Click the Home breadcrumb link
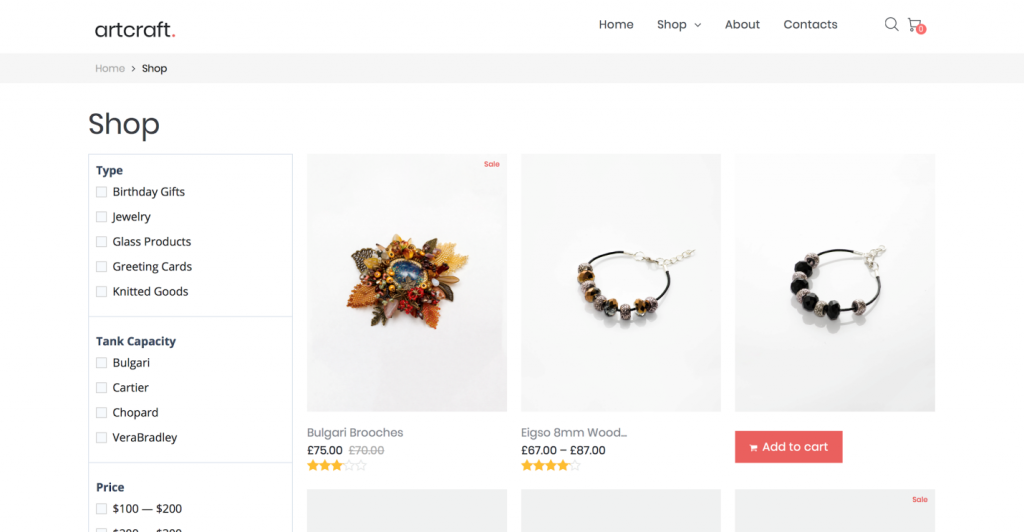This screenshot has height=532, width=1024. (110, 69)
